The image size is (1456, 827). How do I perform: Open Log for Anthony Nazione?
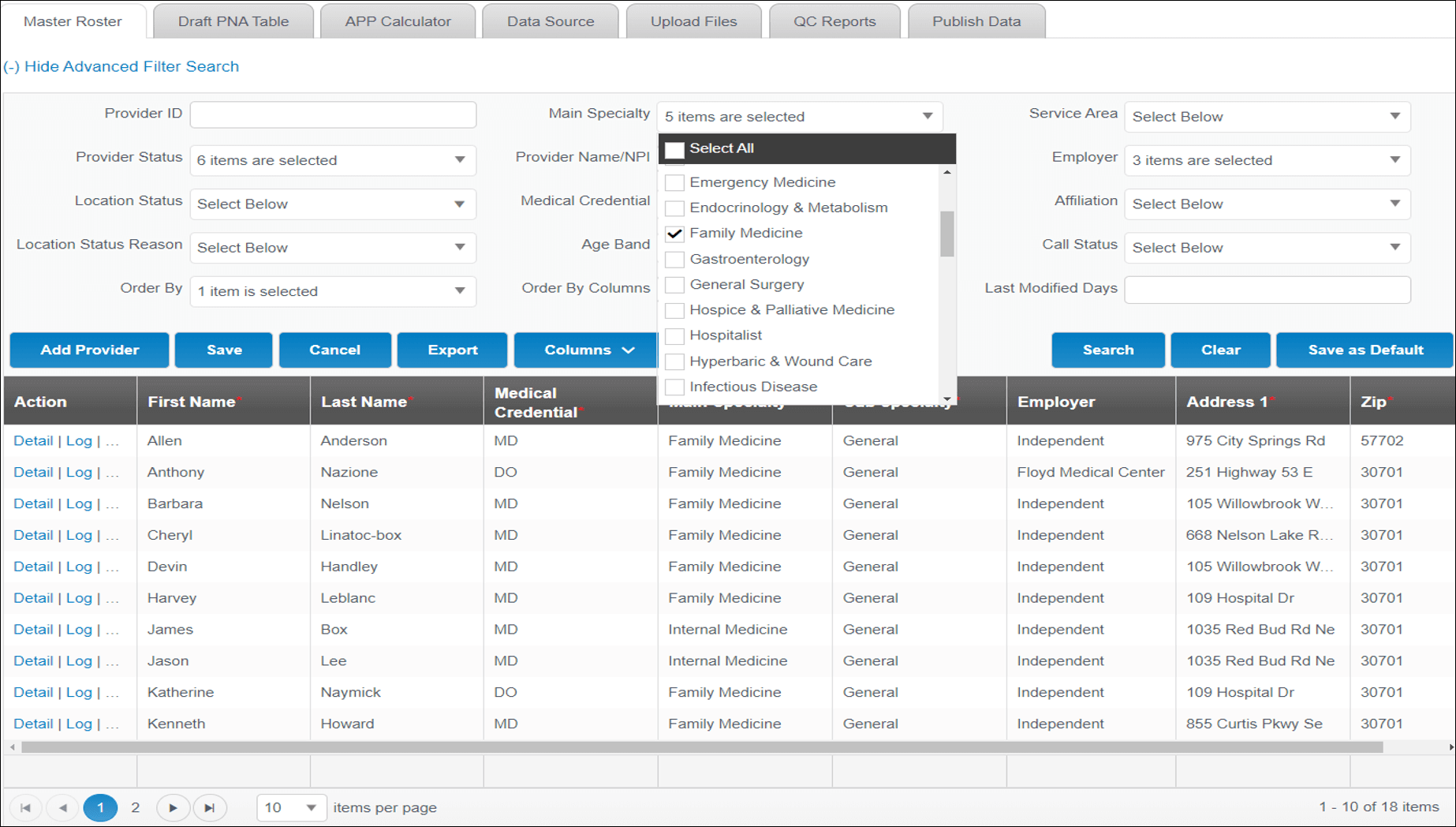tap(79, 472)
